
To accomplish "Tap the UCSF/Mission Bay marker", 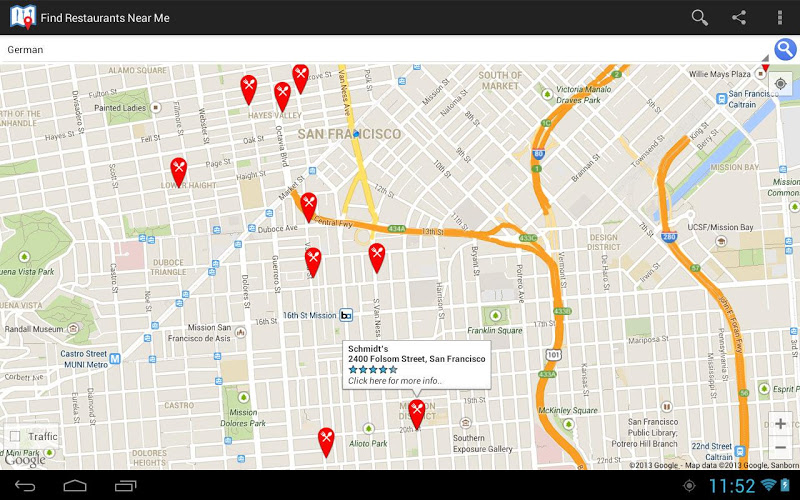I will pos(721,241).
